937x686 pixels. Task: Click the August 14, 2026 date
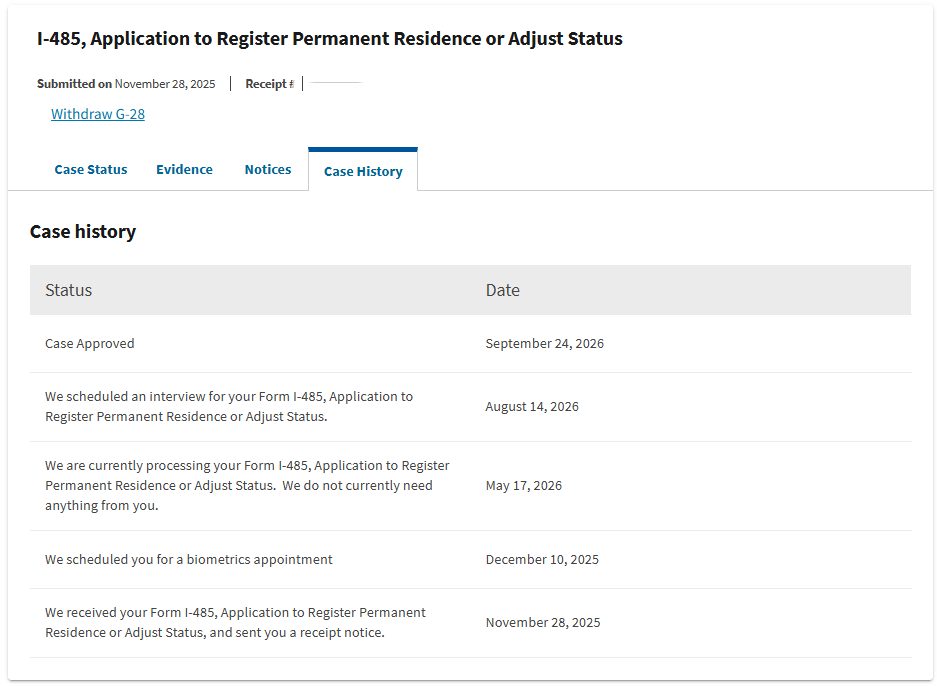(x=532, y=407)
